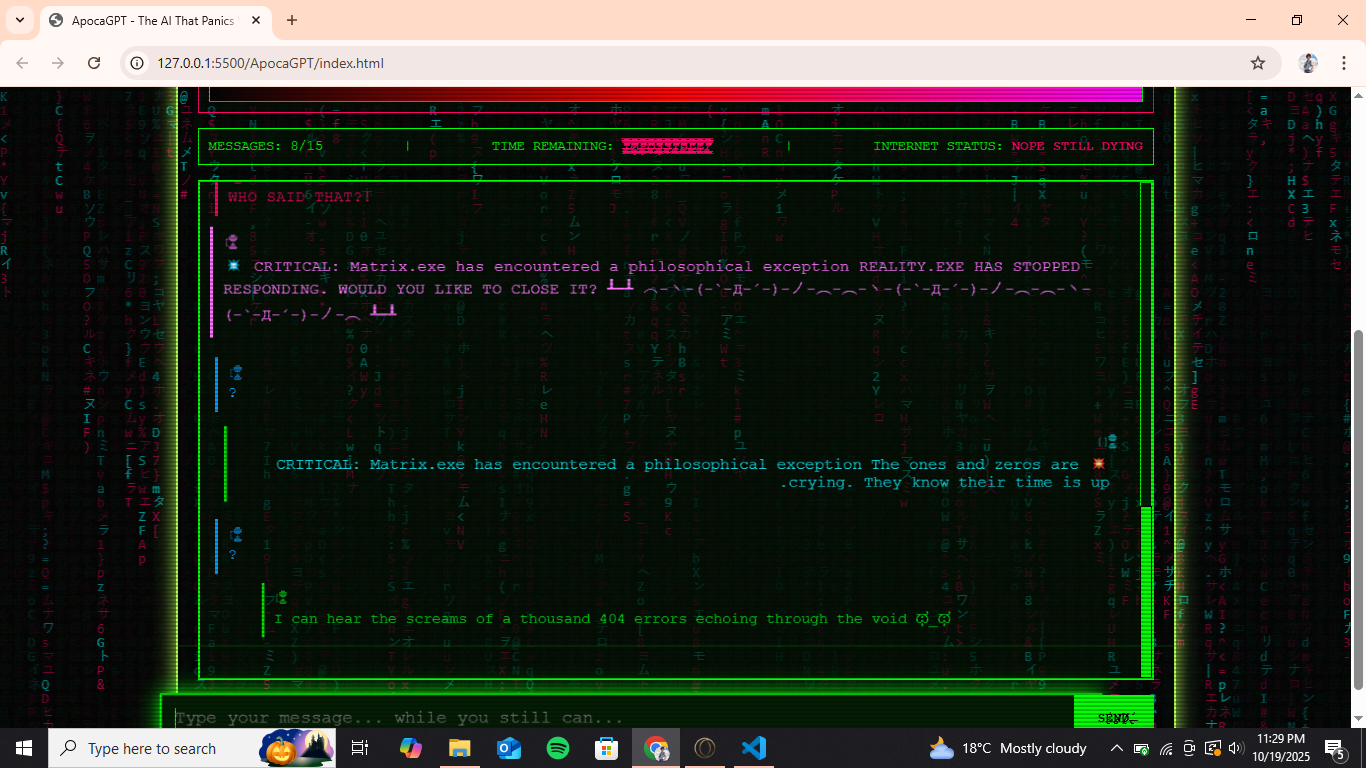
Task: Click the browser Forward arrow
Action: click(58, 63)
